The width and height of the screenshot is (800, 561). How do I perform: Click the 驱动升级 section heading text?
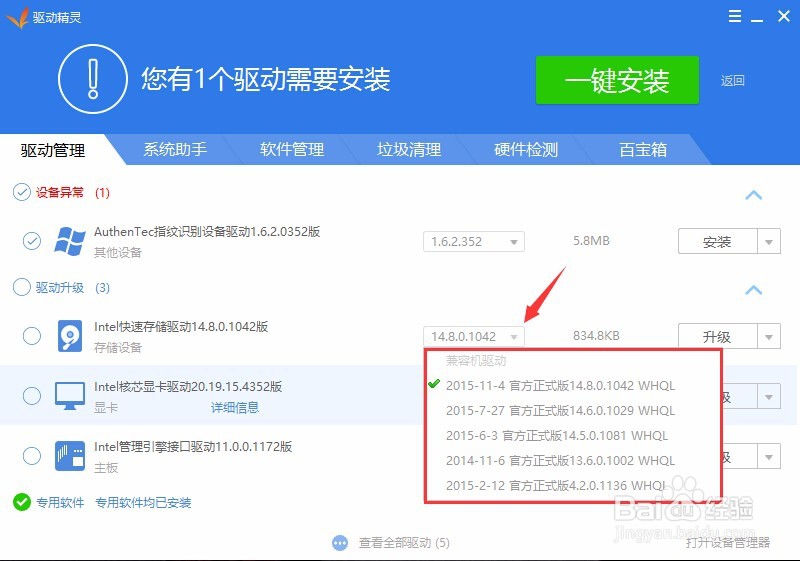(x=60, y=288)
